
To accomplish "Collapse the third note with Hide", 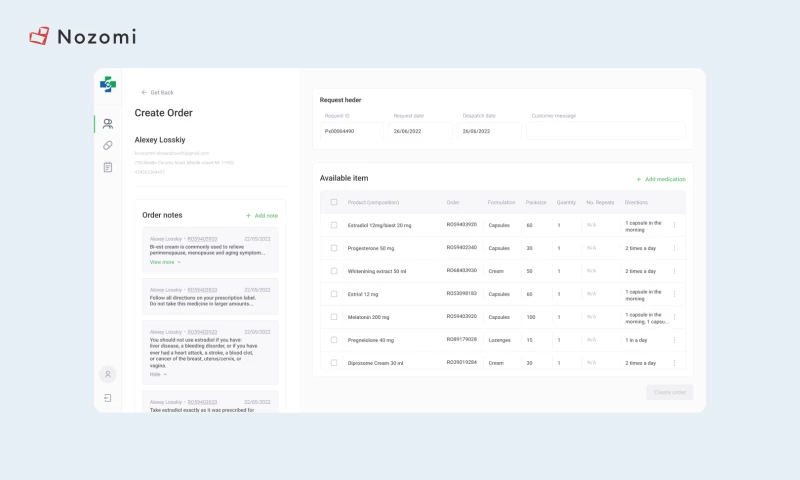I will click(158, 374).
